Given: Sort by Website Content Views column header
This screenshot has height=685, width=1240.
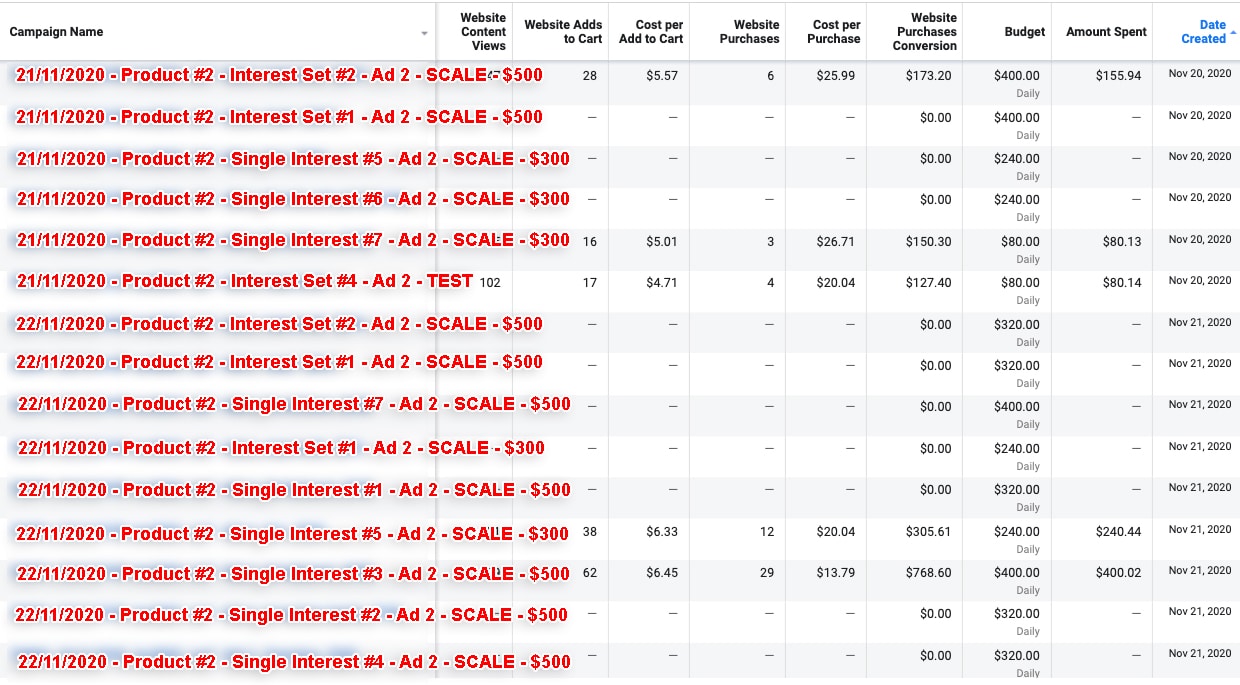Looking at the screenshot, I should pyautogui.click(x=483, y=32).
